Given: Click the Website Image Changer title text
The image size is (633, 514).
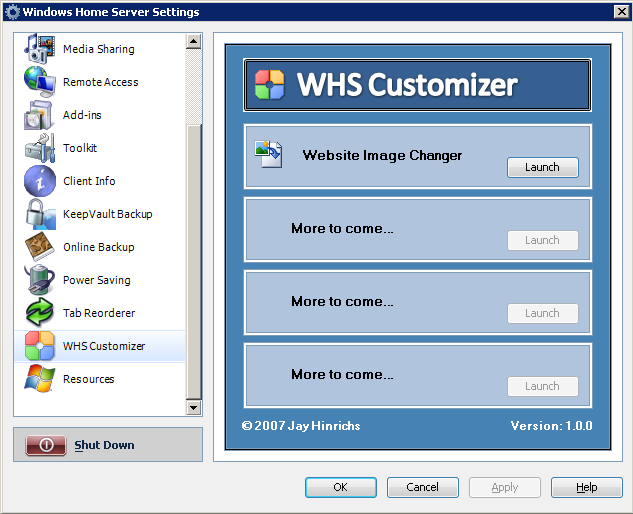Looking at the screenshot, I should (x=382, y=155).
